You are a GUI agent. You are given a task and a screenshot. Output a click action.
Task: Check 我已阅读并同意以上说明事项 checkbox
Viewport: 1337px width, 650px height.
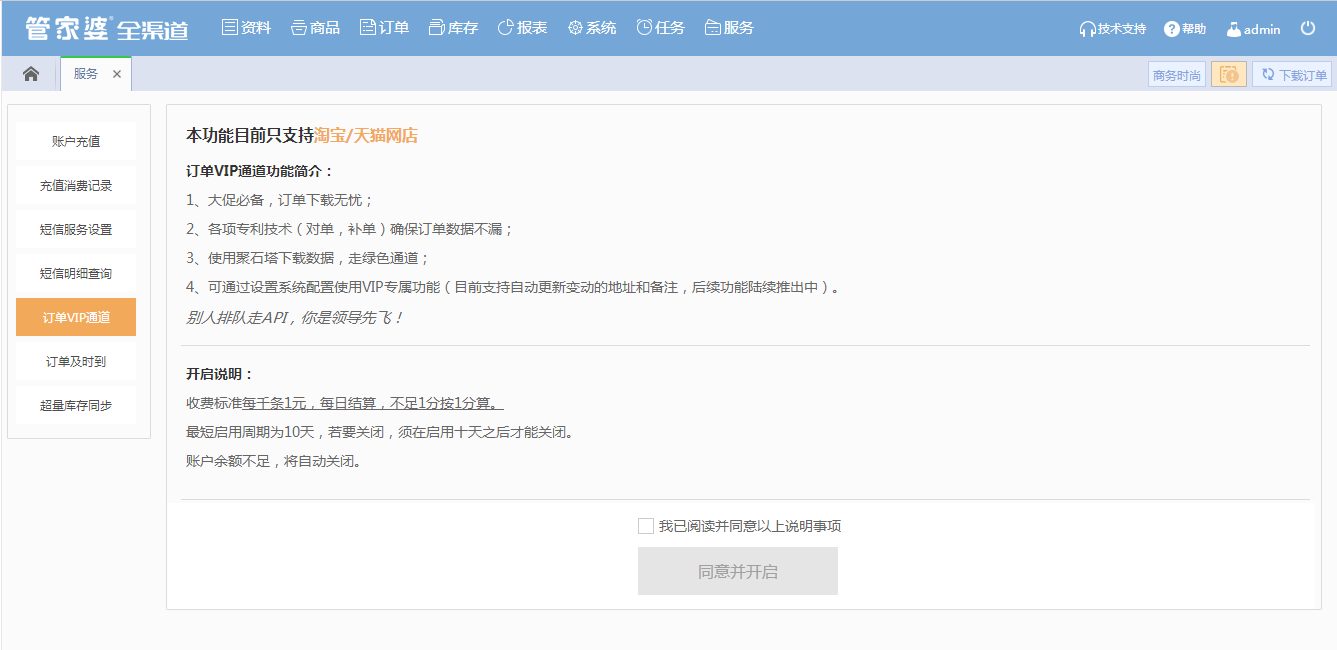pyautogui.click(x=646, y=526)
